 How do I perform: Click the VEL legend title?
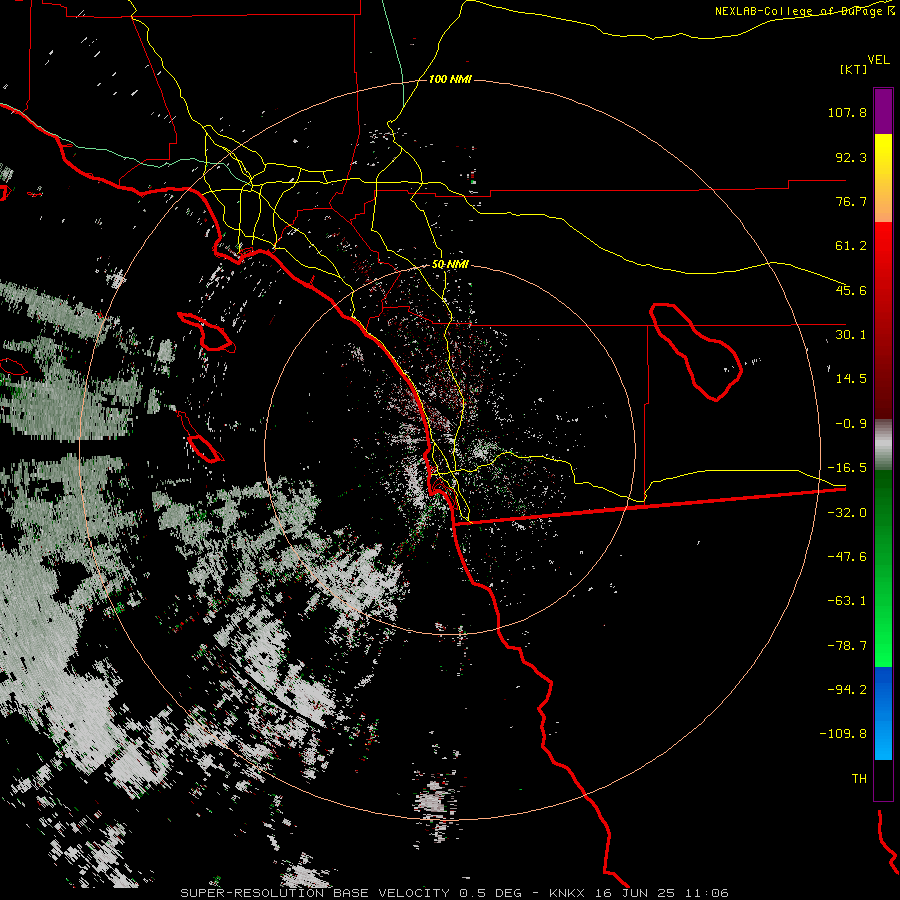(x=878, y=60)
